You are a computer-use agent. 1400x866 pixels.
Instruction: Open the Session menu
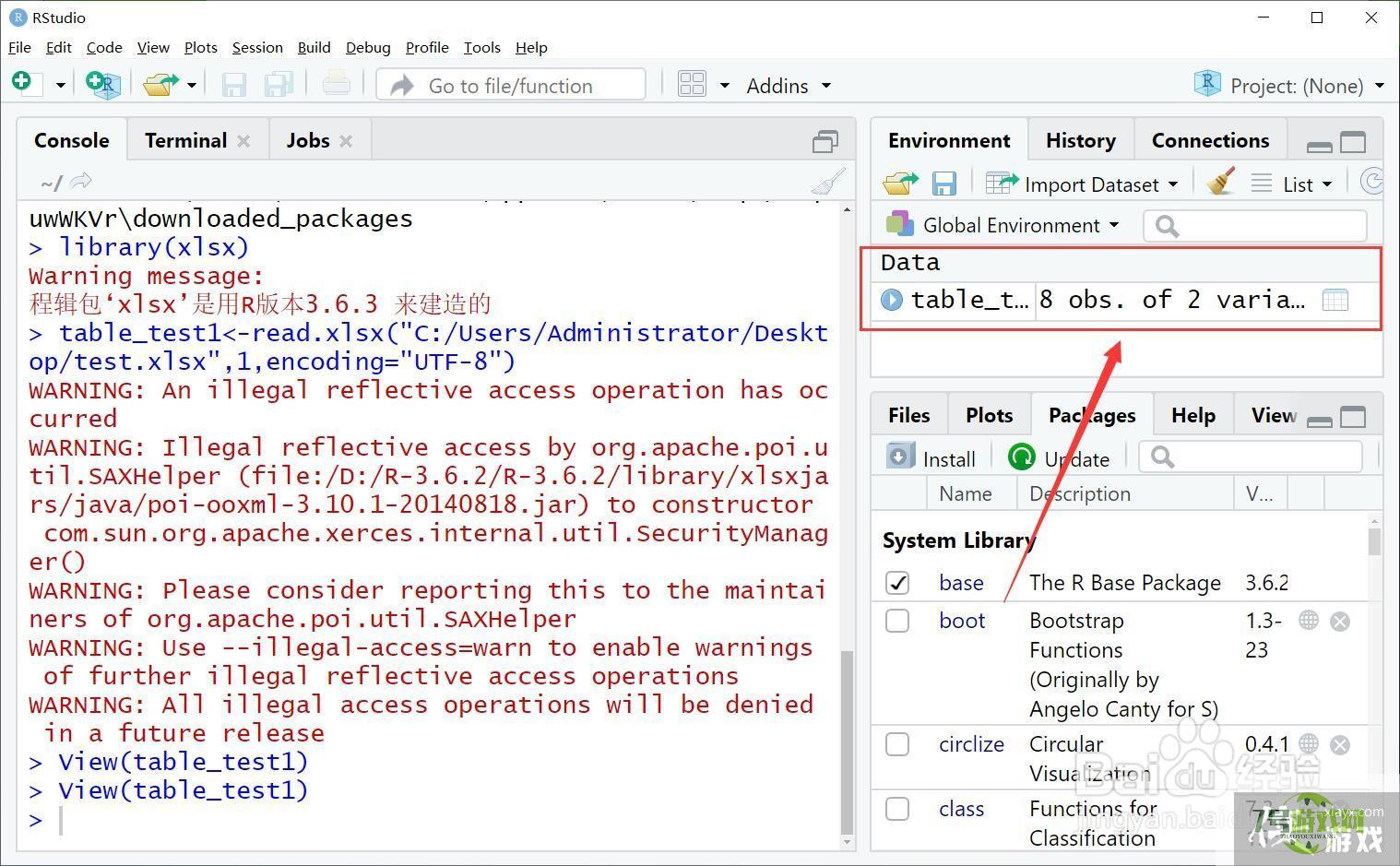[257, 47]
